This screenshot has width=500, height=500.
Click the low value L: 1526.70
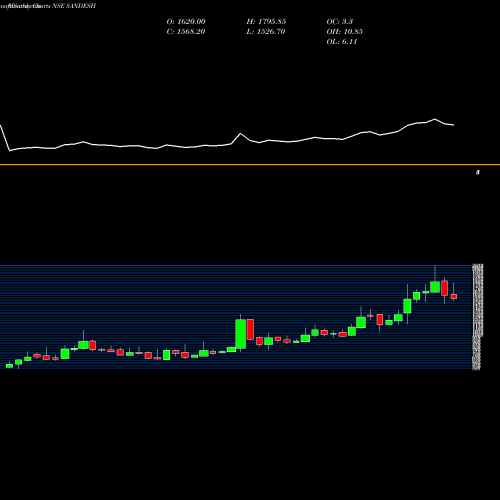(x=266, y=32)
